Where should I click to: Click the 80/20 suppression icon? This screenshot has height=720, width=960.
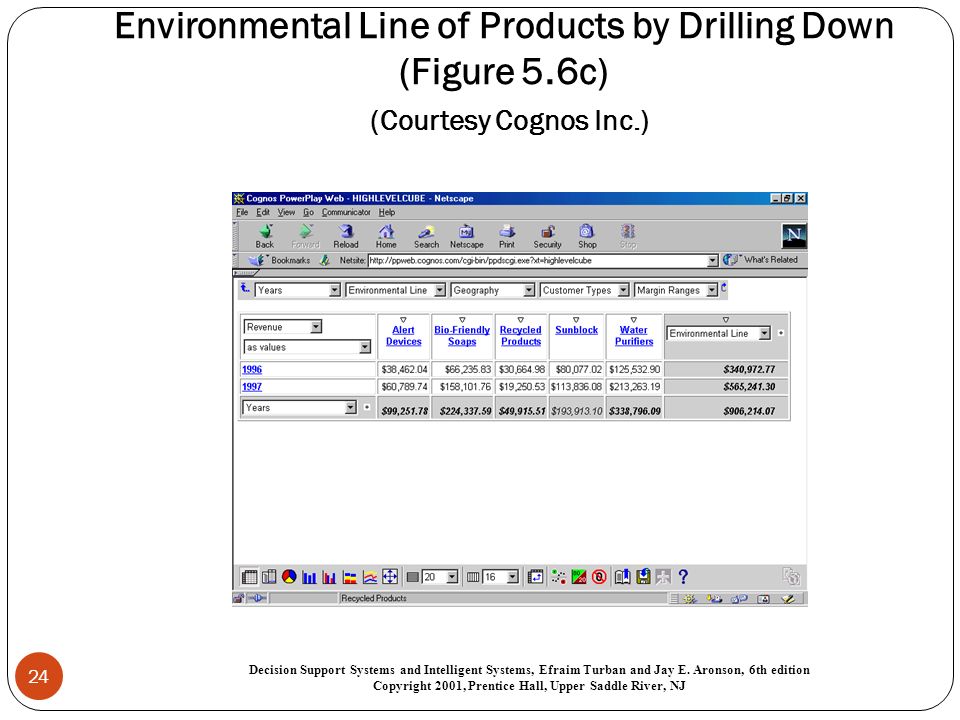point(579,577)
